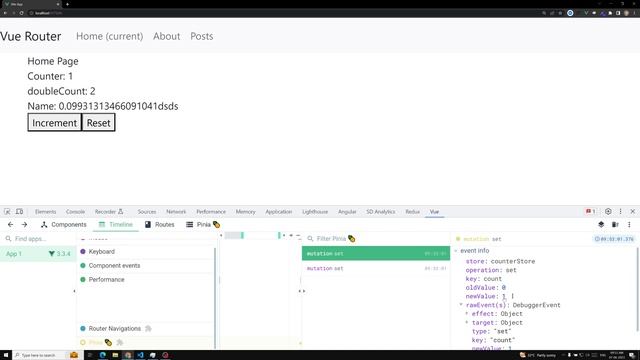Screen dimensions: 640x360
Task: Collapse the rawEvent(s) DebuggerEvent node
Action: click(461, 305)
